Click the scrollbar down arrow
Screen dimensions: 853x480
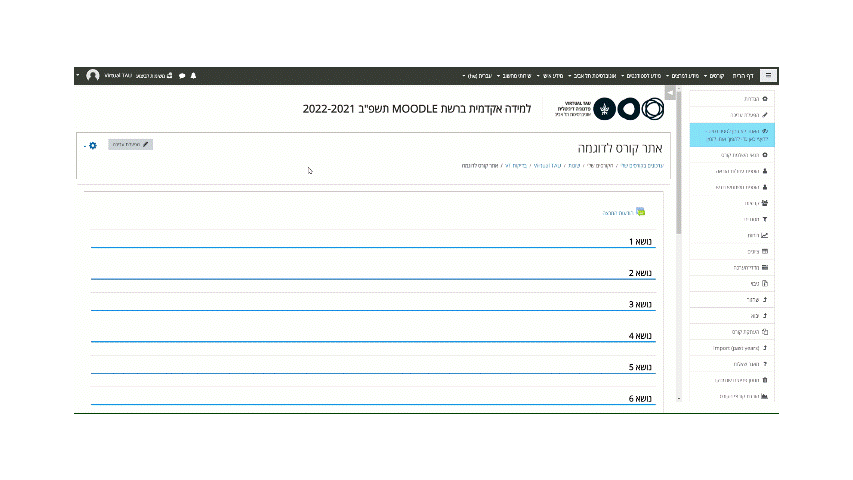click(678, 398)
